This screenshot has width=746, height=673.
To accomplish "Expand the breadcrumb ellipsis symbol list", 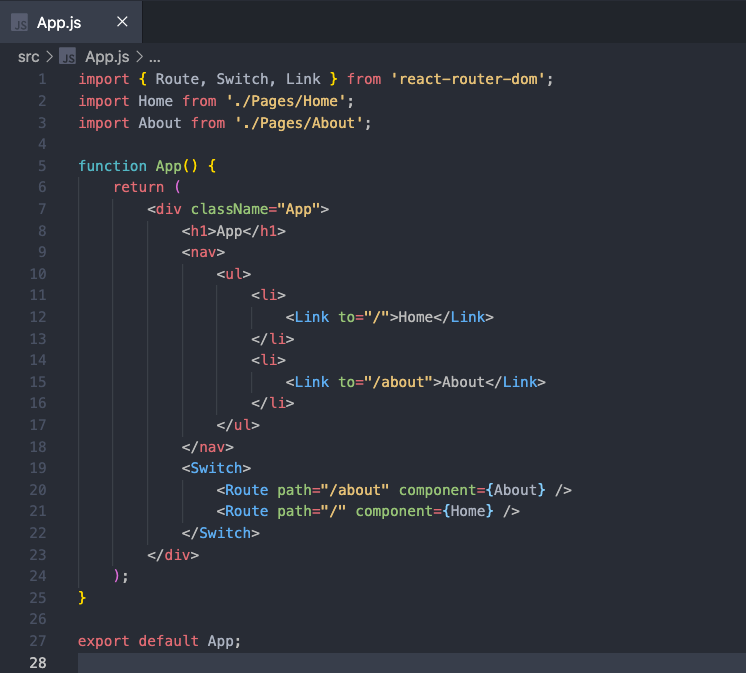I will click(x=155, y=58).
